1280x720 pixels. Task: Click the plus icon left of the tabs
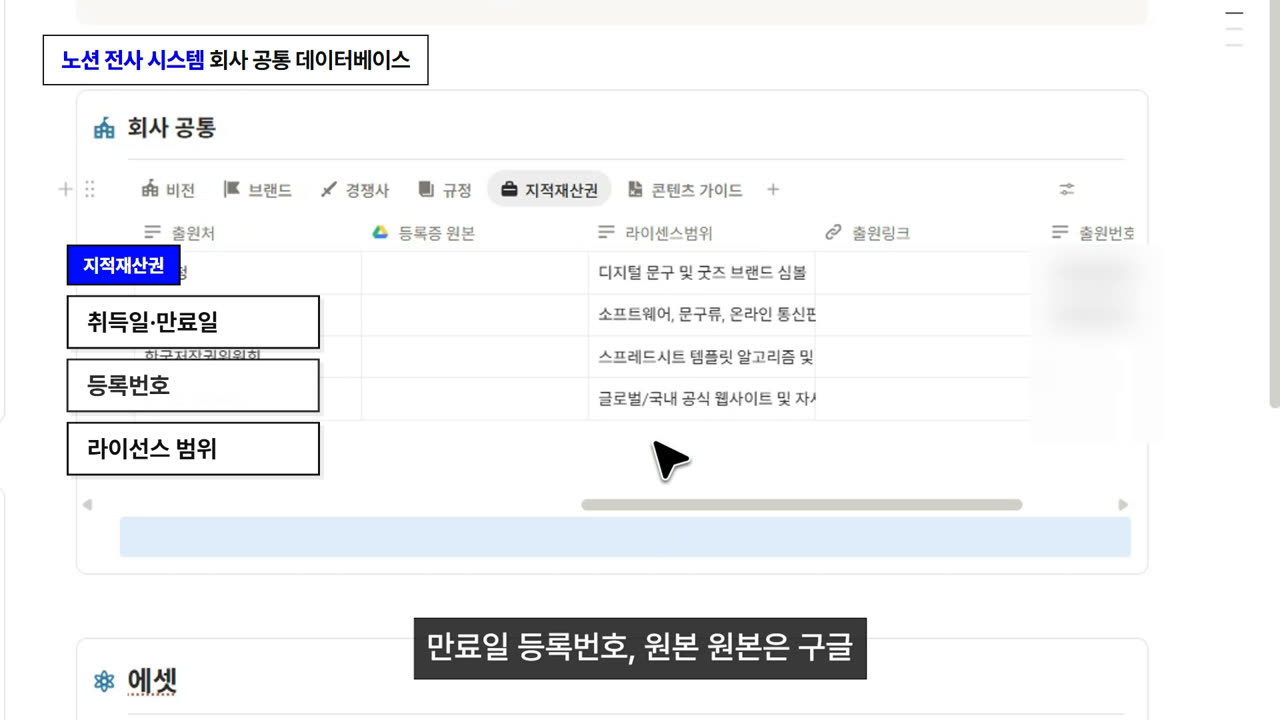click(x=65, y=189)
